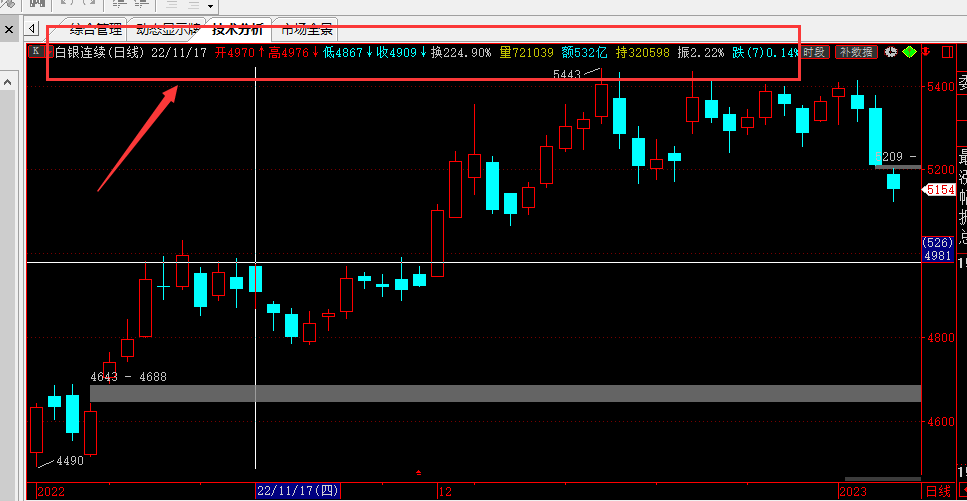The height and width of the screenshot is (501, 967).
Task: Click the low label 4490
Action: coord(70,460)
